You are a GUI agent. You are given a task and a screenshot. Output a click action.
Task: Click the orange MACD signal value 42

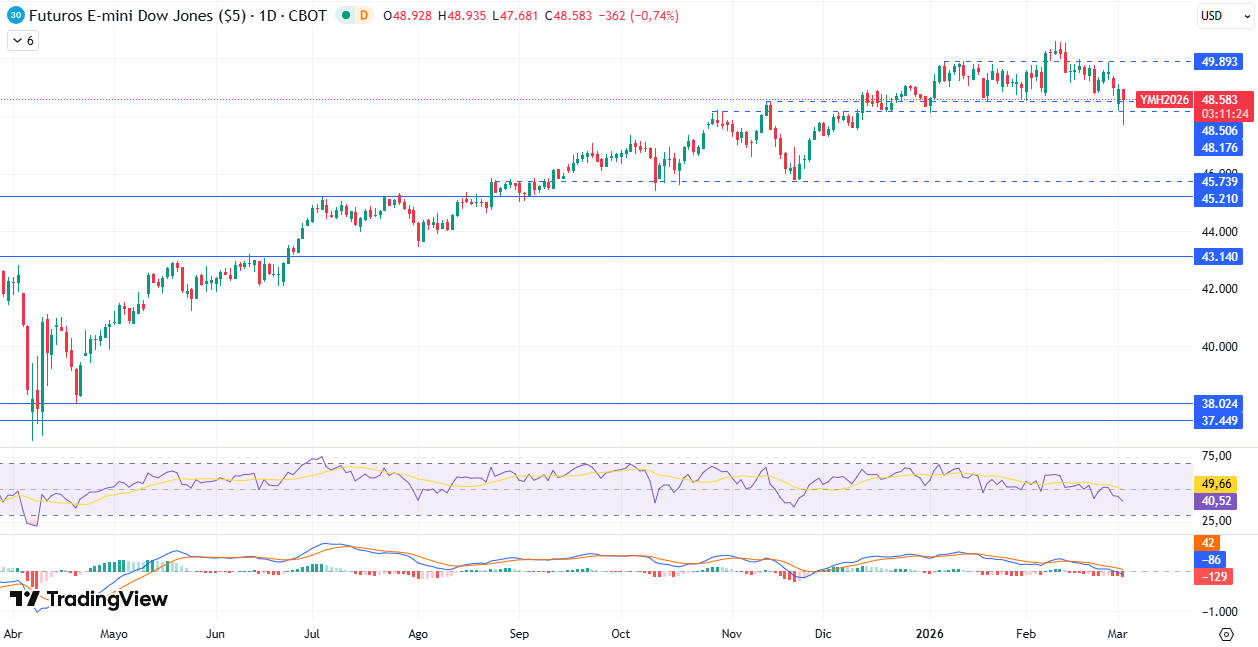coord(1208,543)
